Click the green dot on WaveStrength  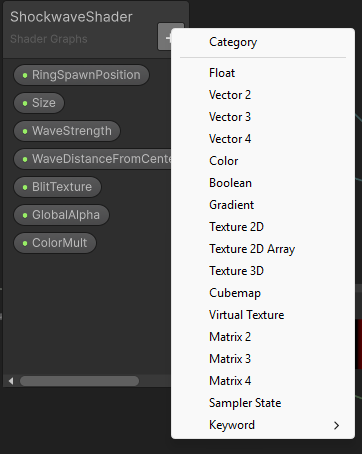click(25, 131)
